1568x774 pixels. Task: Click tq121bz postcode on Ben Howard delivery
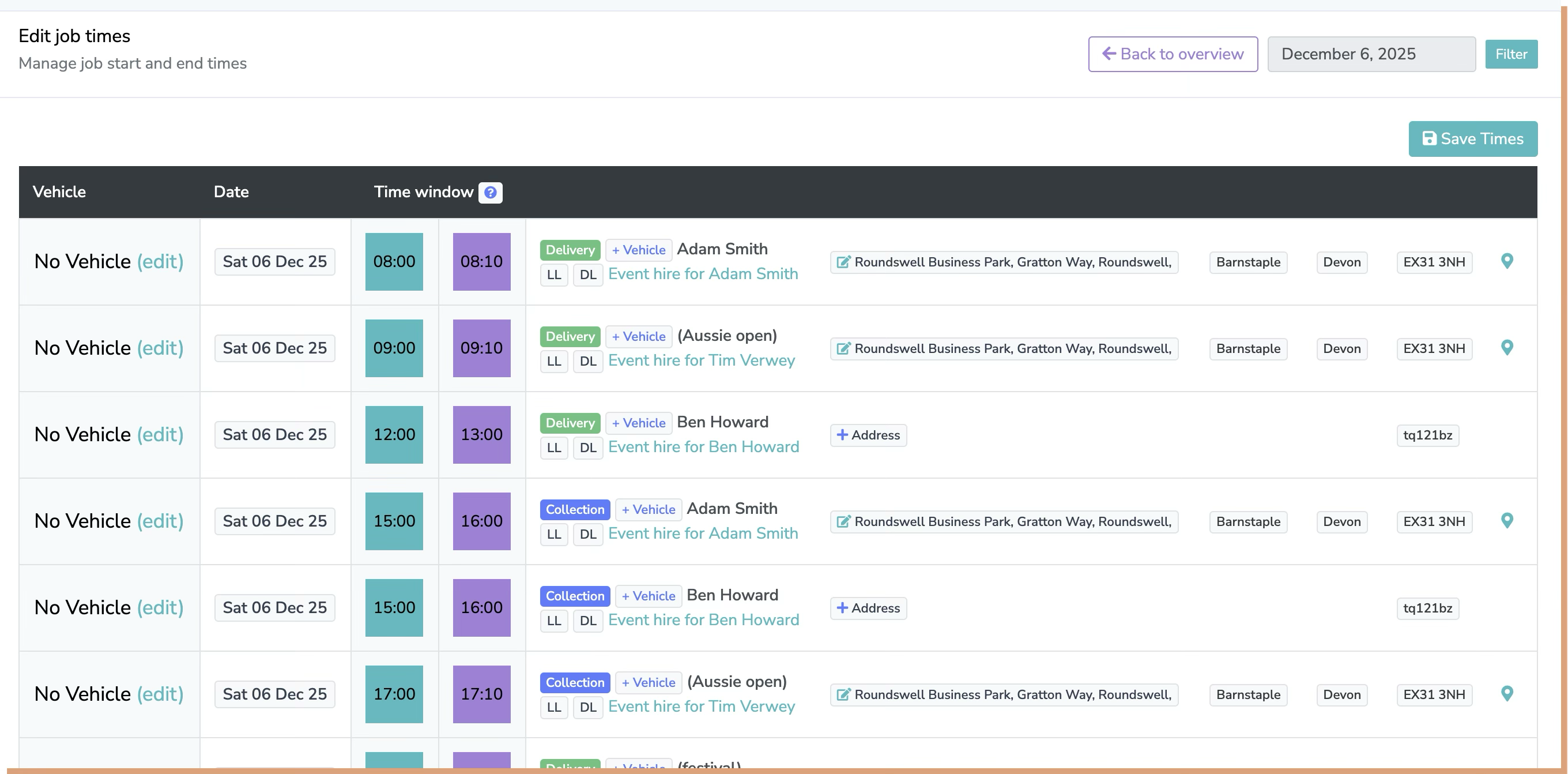tap(1427, 435)
